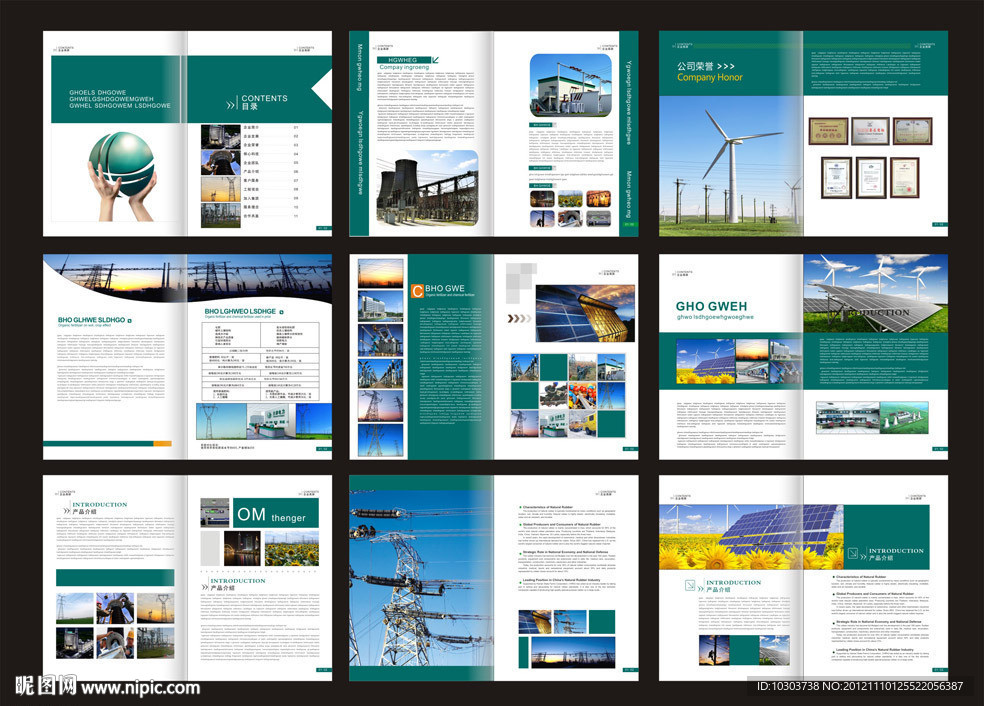Click the BHO LGHWEO LSDHGE heading
This screenshot has width=984, height=706.
coord(240,311)
